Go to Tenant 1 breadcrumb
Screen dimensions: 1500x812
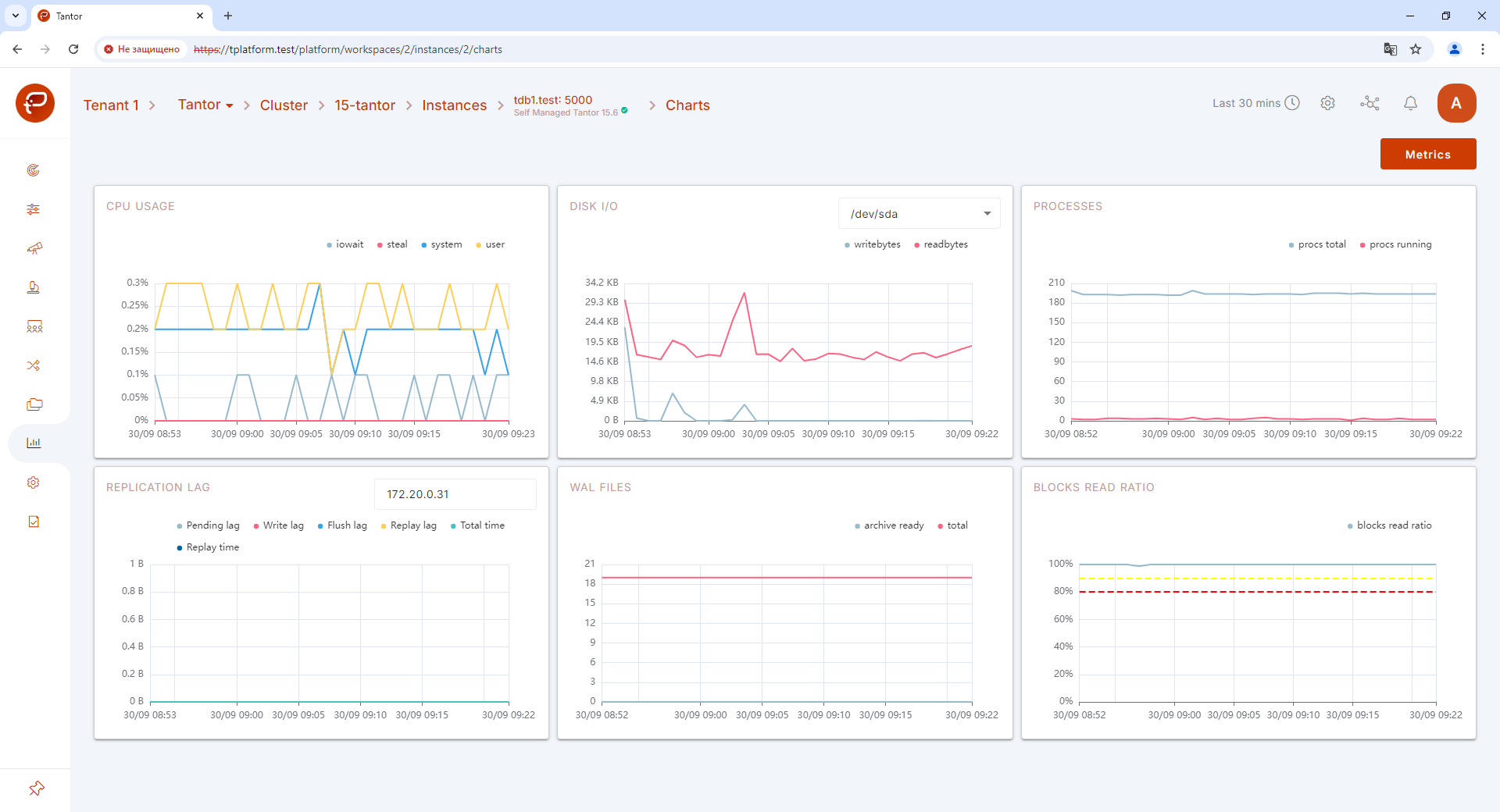(111, 105)
